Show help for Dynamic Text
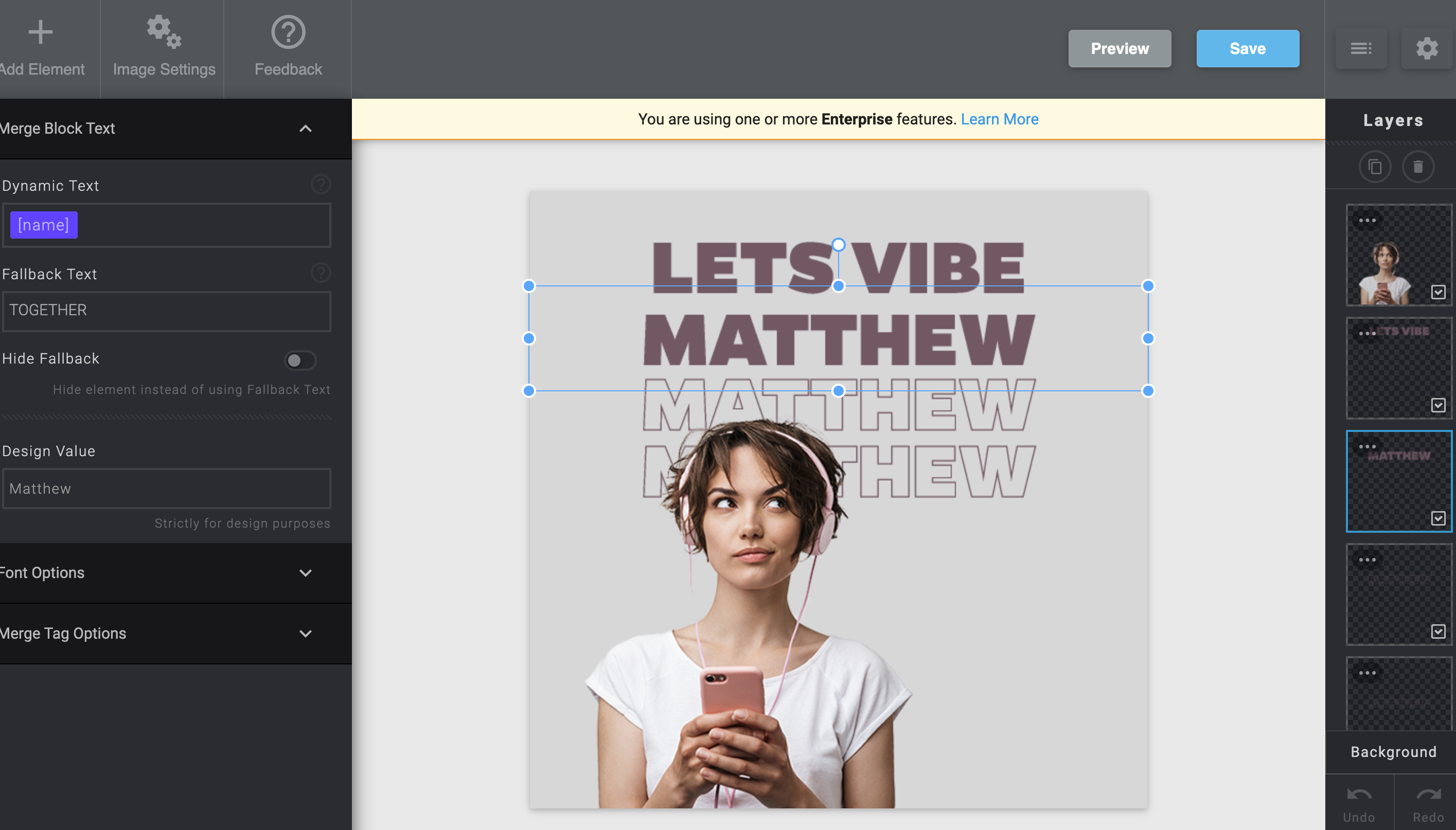Viewport: 1456px width, 830px height. click(321, 184)
